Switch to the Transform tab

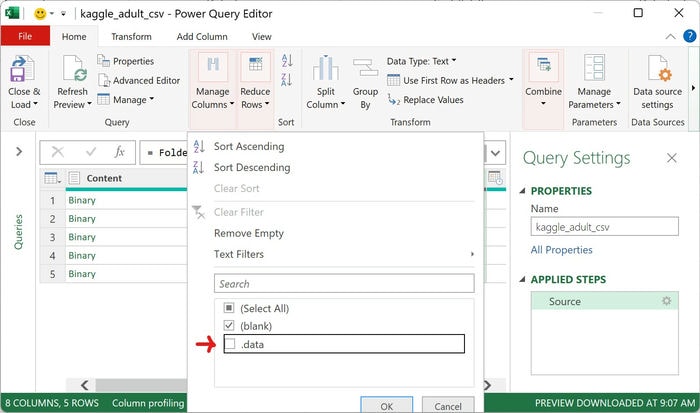(131, 37)
